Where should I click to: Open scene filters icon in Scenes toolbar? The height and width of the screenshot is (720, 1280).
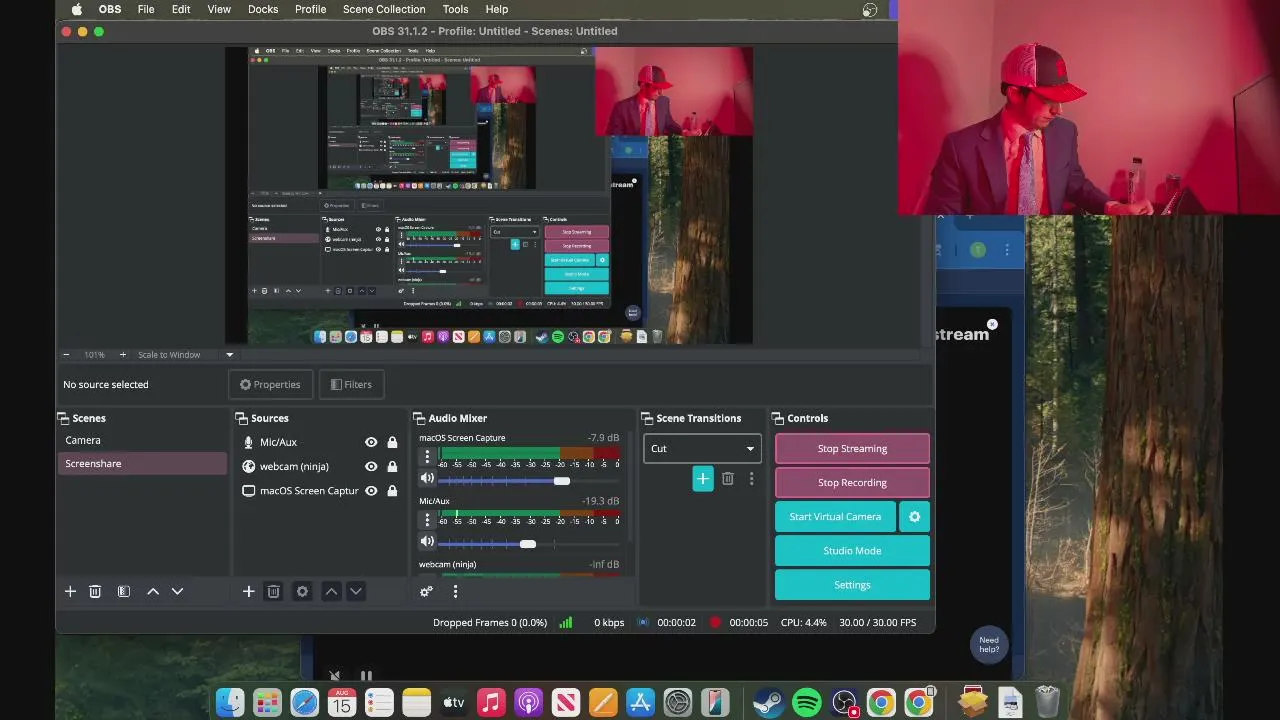[x=124, y=591]
